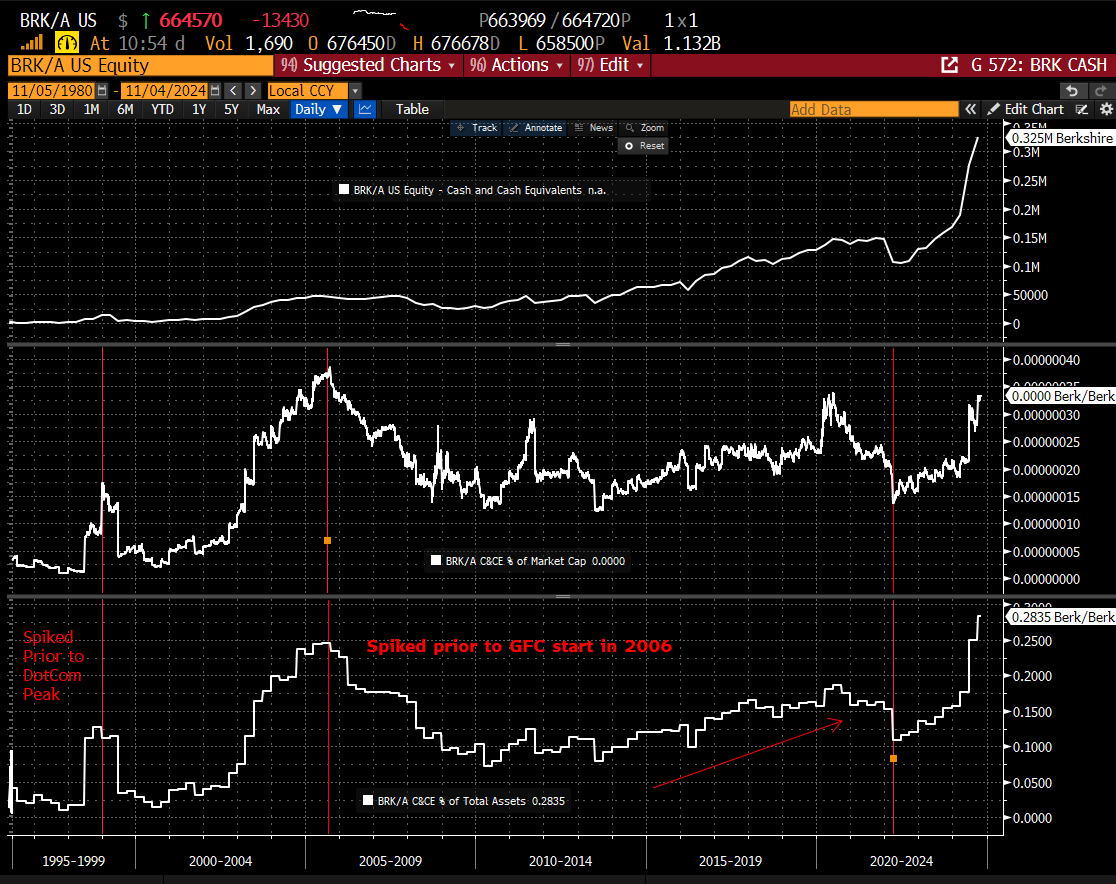Open chart settings gear

(x=1106, y=110)
